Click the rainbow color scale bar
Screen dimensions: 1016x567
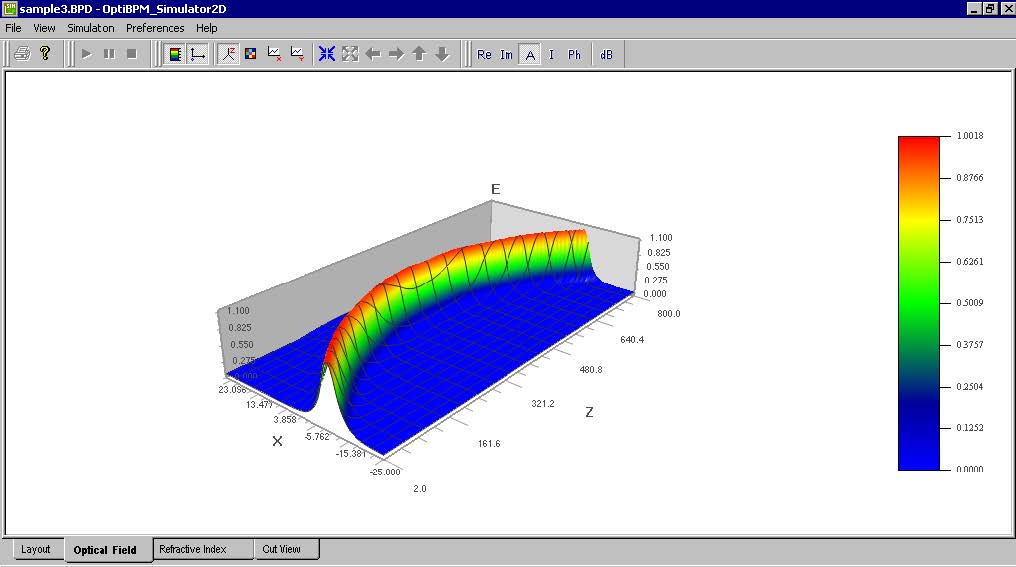point(918,302)
